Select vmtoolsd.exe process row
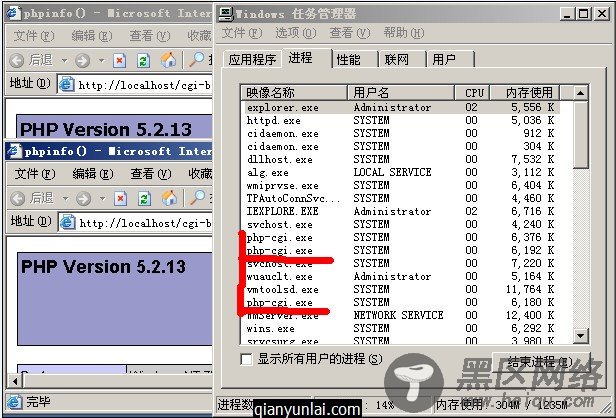Screen dimensions: 616x418 coord(401,289)
